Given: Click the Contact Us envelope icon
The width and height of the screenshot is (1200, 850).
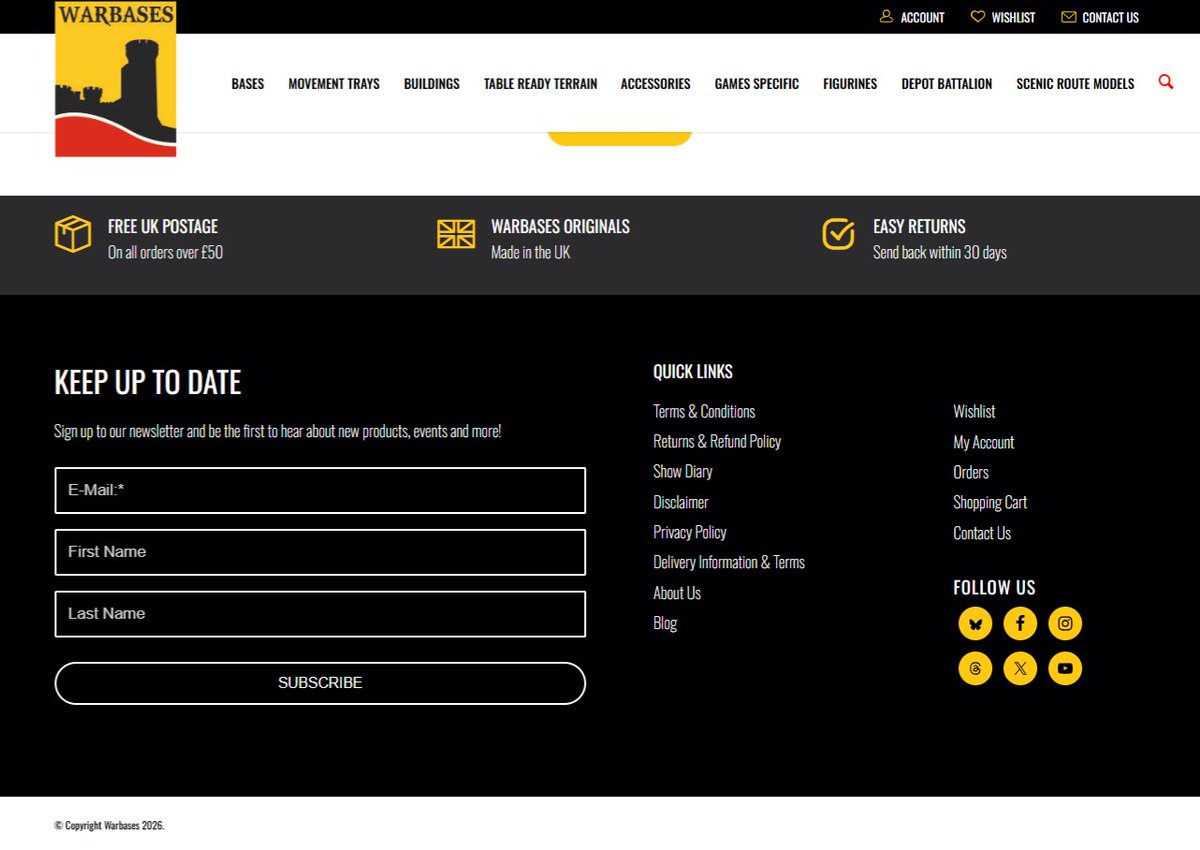Looking at the screenshot, I should [1069, 17].
